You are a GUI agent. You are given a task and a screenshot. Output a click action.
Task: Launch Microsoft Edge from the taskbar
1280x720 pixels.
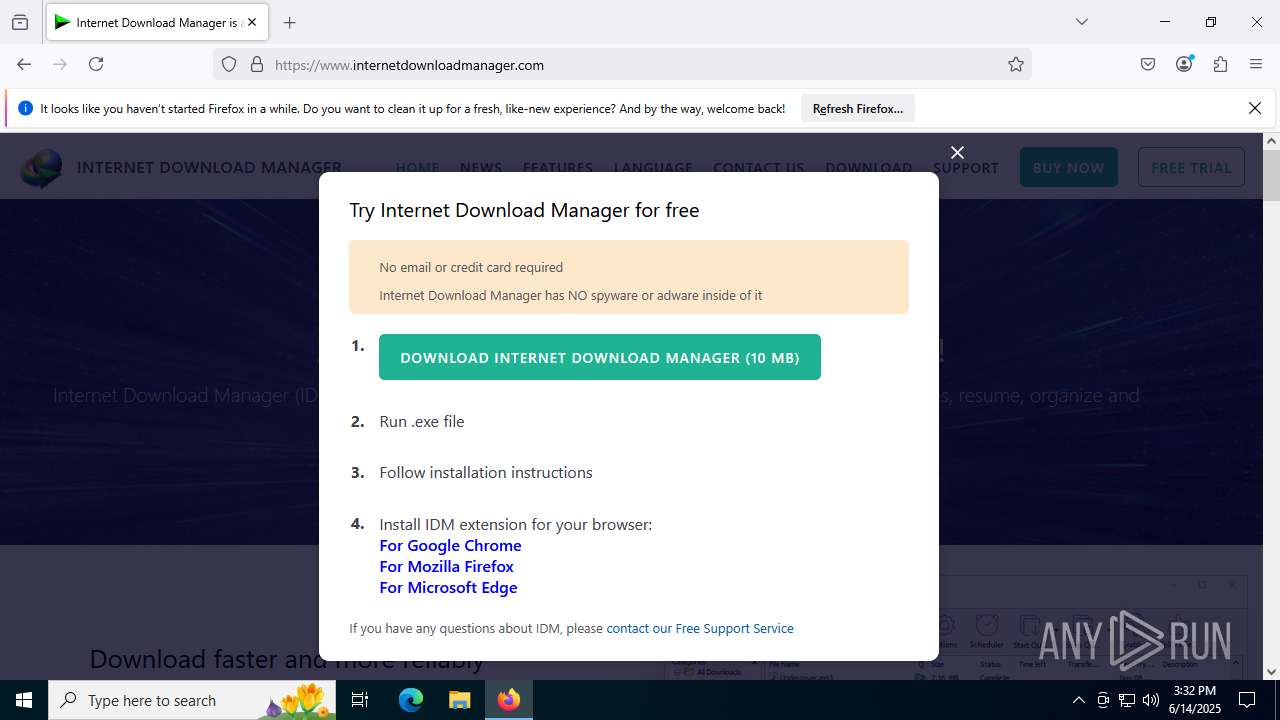411,700
